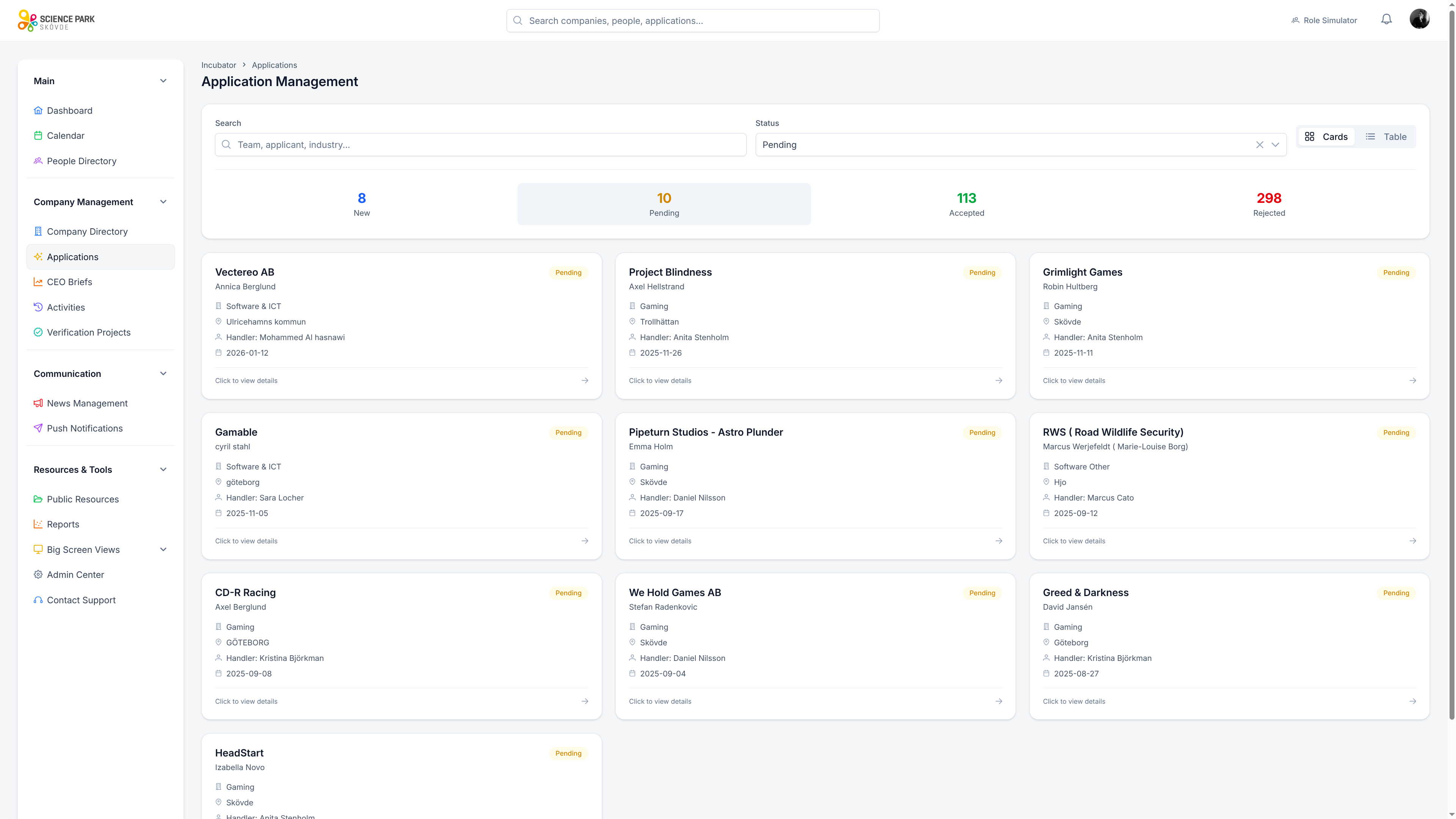Click the Vectereo AB card title
Image resolution: width=1456 pixels, height=819 pixels.
click(244, 272)
